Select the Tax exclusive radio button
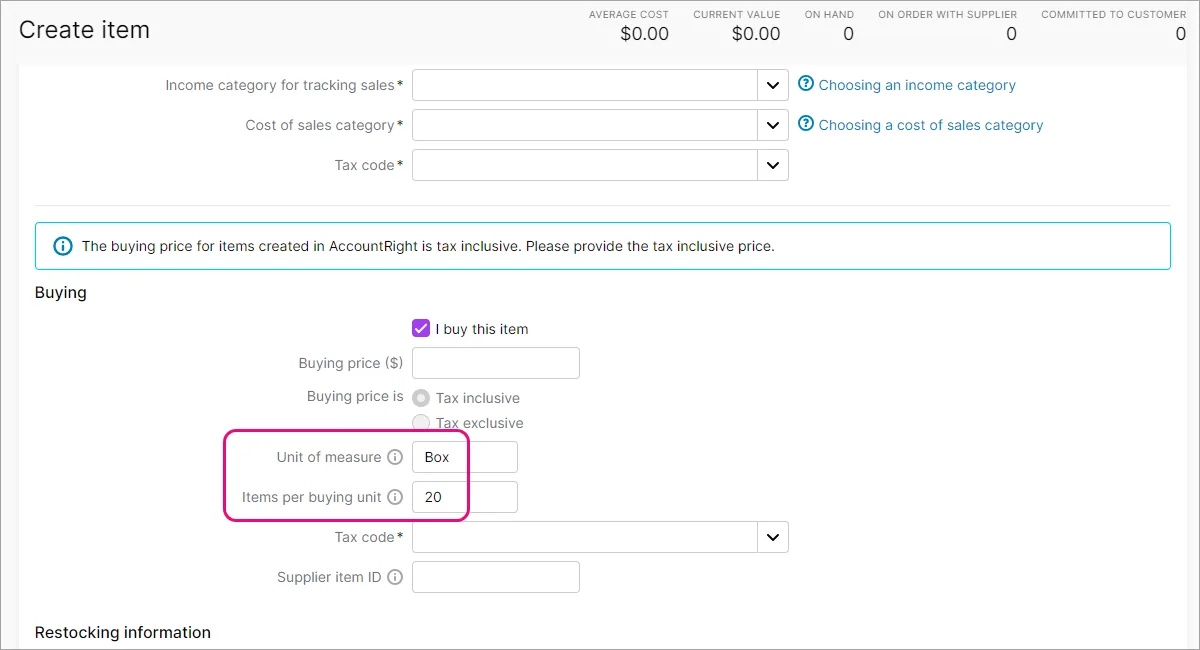This screenshot has width=1200, height=650. pos(421,423)
